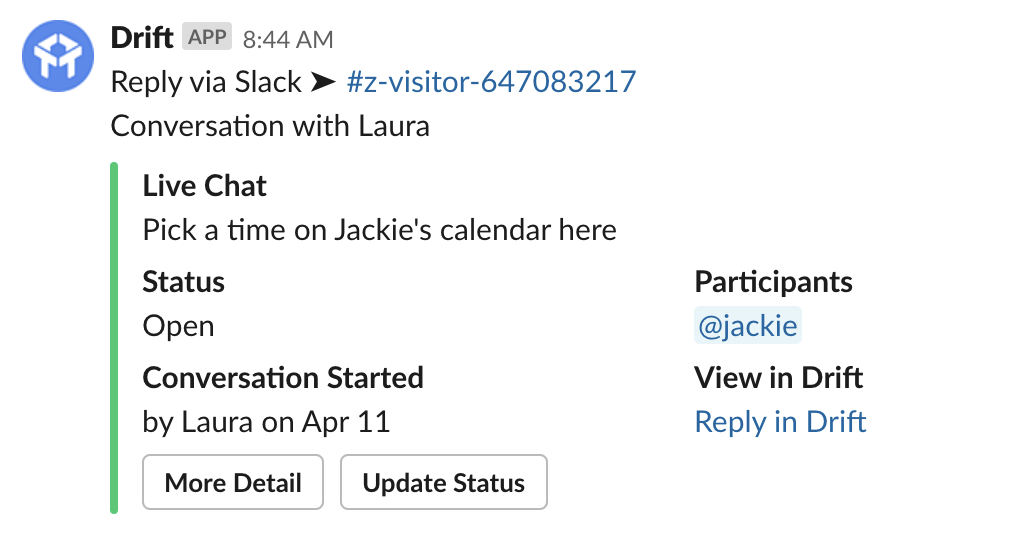Open the #z-visitor-647083217 channel link
Screen dimensions: 1010x546
[491, 82]
